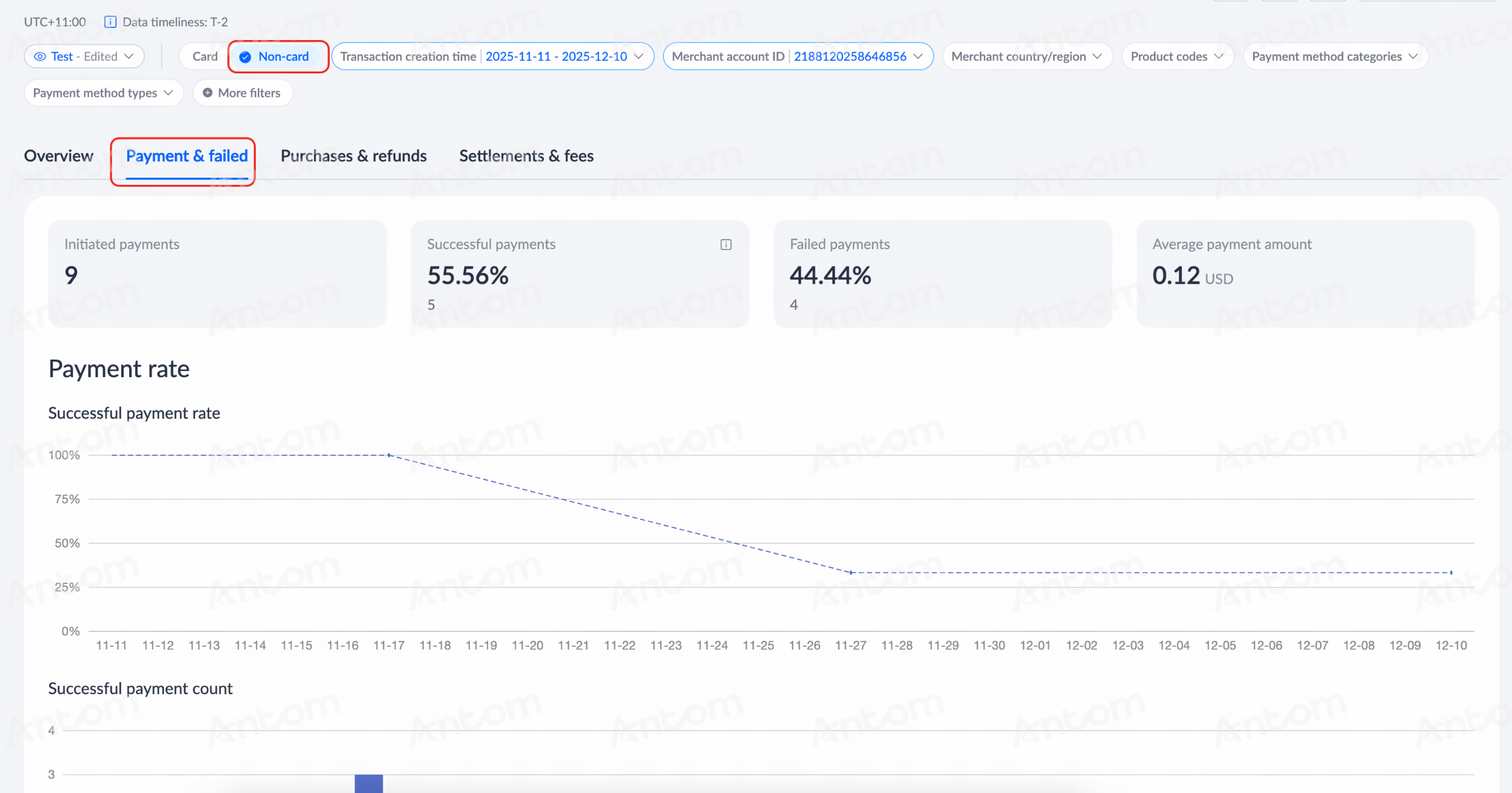Switch to the Overview tab
This screenshot has height=793, width=1512.
tap(59, 156)
